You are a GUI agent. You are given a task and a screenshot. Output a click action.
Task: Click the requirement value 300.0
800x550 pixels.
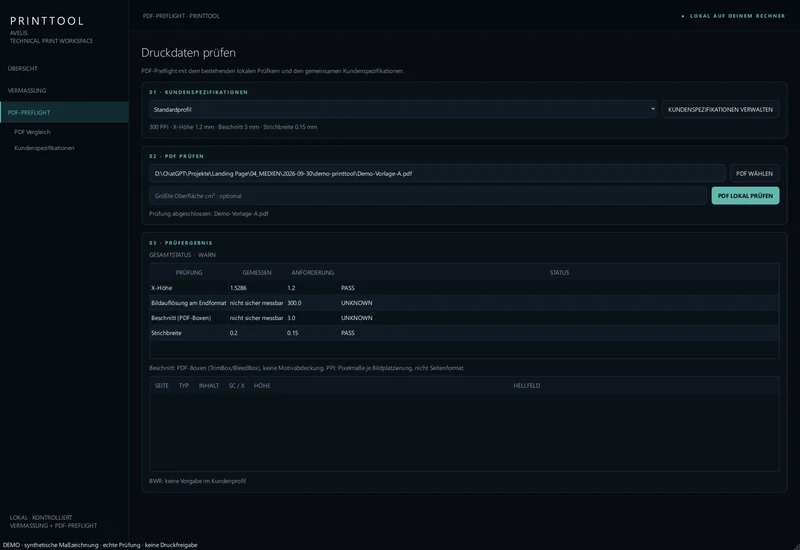(x=294, y=303)
